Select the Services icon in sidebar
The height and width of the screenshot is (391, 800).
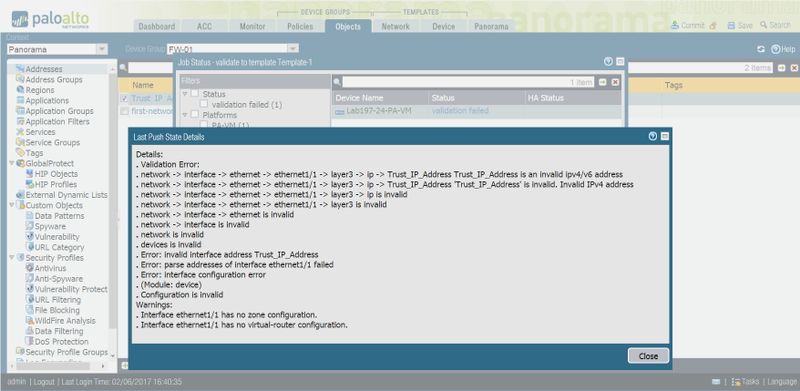tap(20, 132)
